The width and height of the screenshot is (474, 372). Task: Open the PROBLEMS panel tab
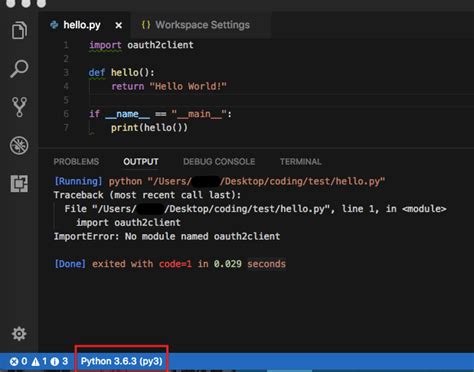click(x=76, y=162)
